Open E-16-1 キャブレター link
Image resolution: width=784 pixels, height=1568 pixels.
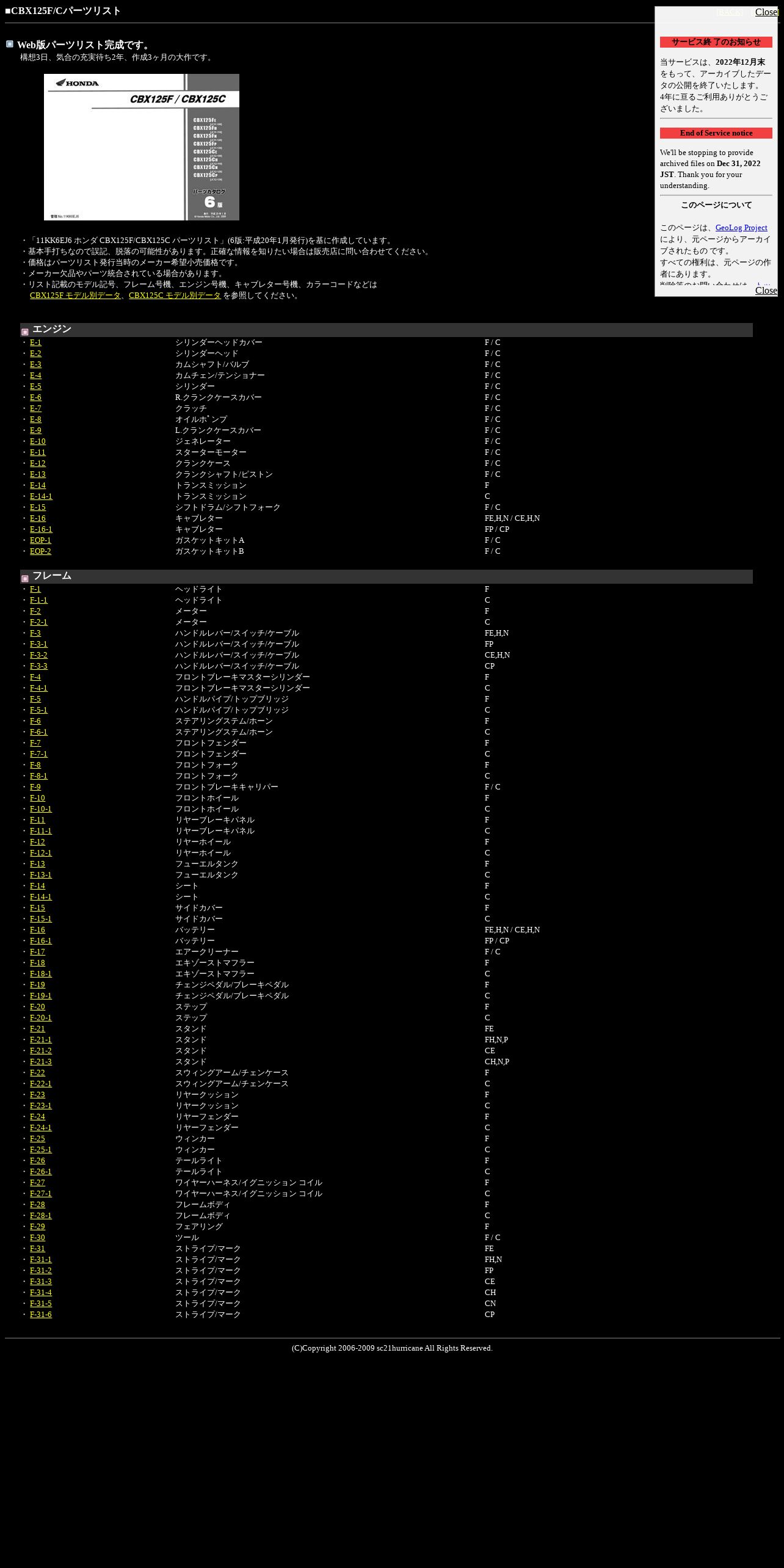[x=41, y=529]
